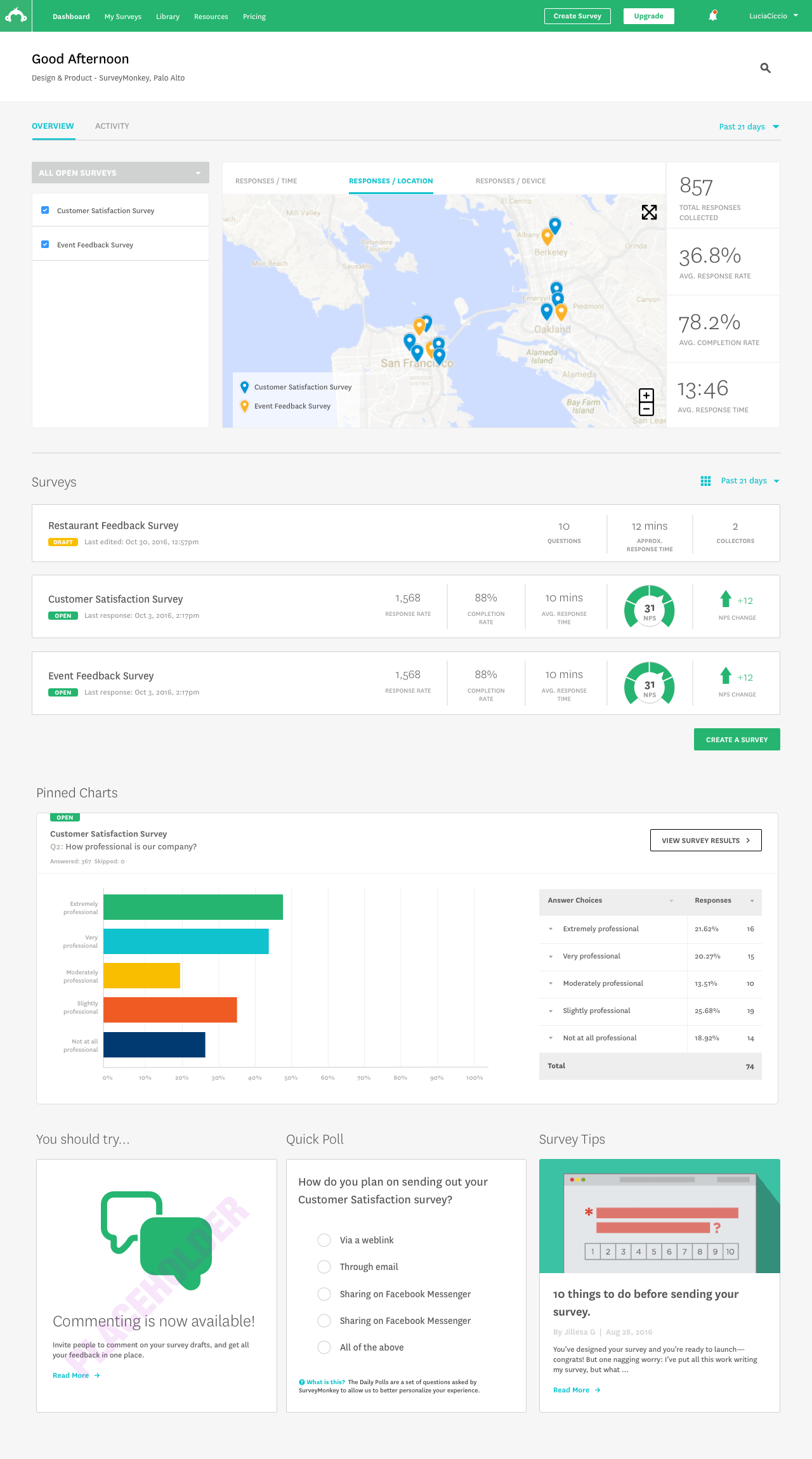Open the Restaurant Feedback Survey card
Screen dimensions: 812x1459
(x=406, y=533)
